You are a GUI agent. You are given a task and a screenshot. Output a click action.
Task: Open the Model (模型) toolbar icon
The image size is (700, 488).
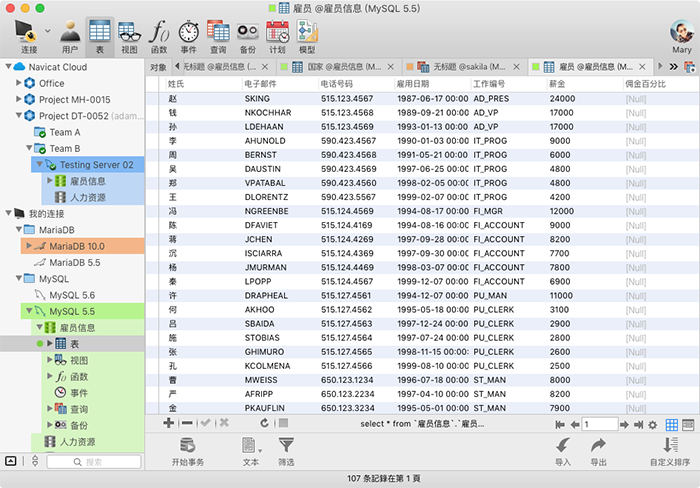[307, 37]
